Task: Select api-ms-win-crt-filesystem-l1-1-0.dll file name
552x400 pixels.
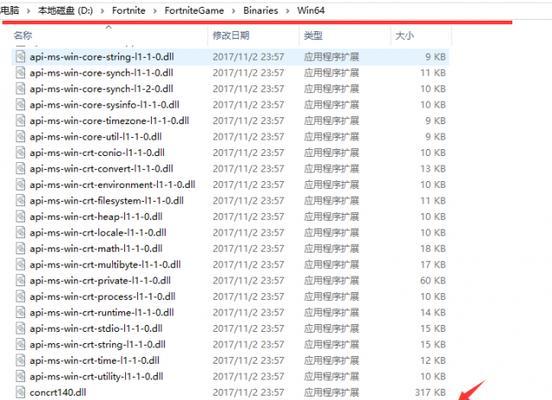Action: click(107, 201)
